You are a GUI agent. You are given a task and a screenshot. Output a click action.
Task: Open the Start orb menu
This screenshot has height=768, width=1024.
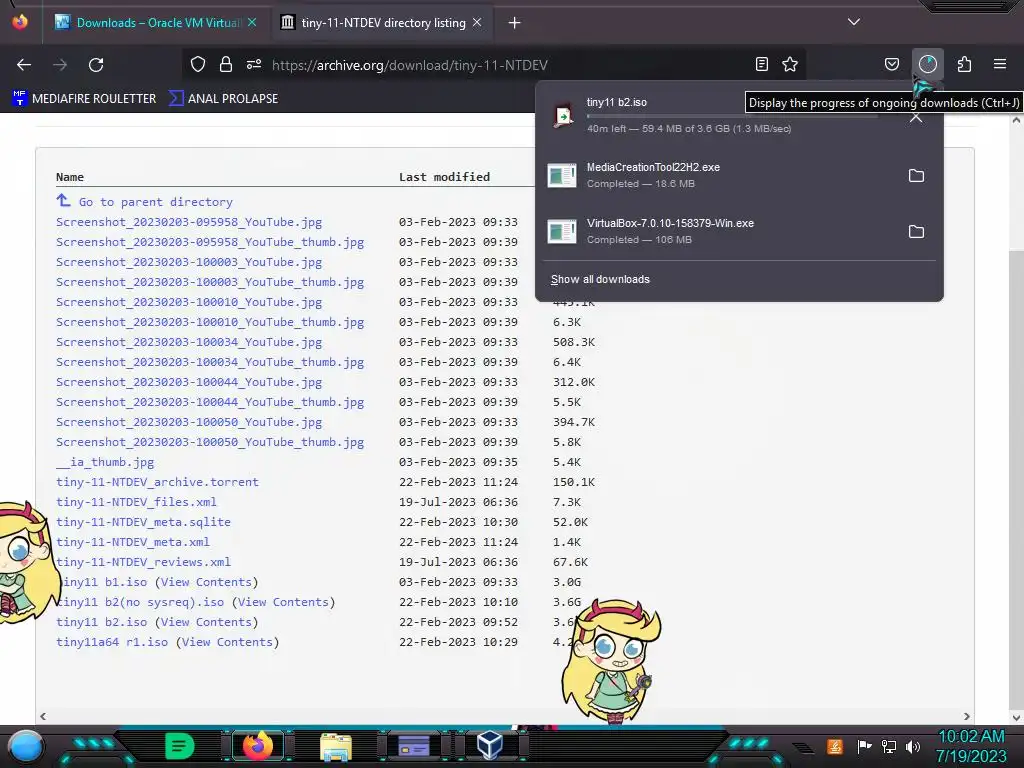(x=26, y=746)
